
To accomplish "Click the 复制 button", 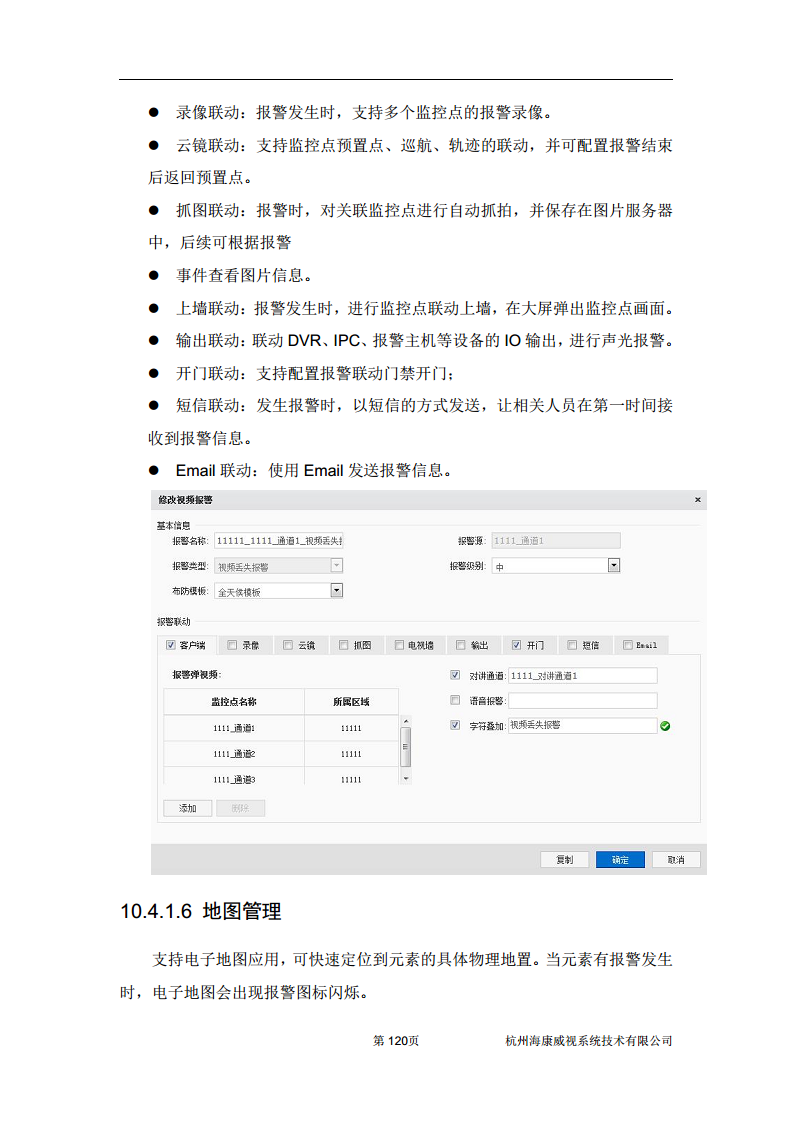I will (x=565, y=859).
